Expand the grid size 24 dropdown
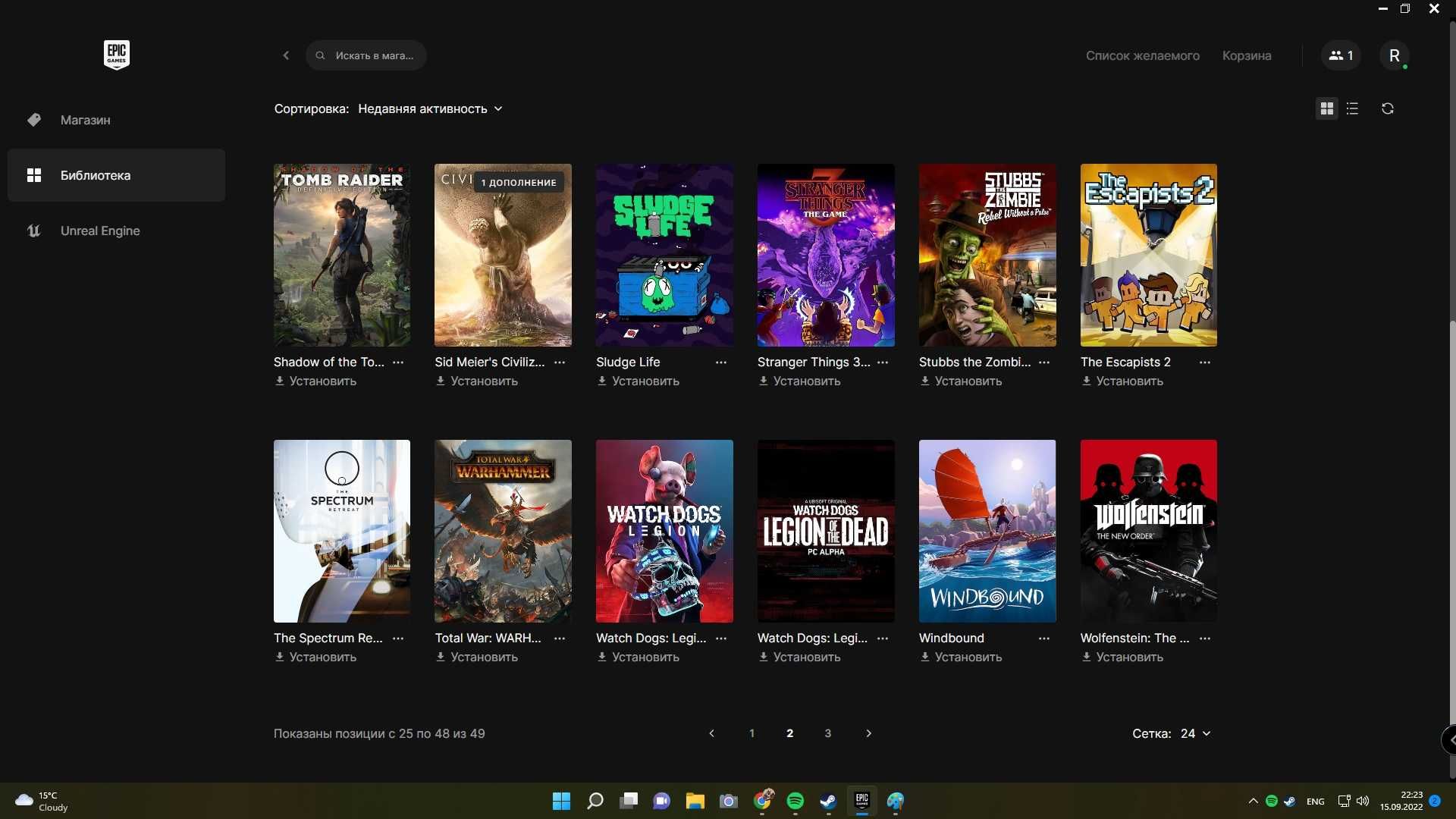This screenshot has width=1456, height=819. (1195, 733)
